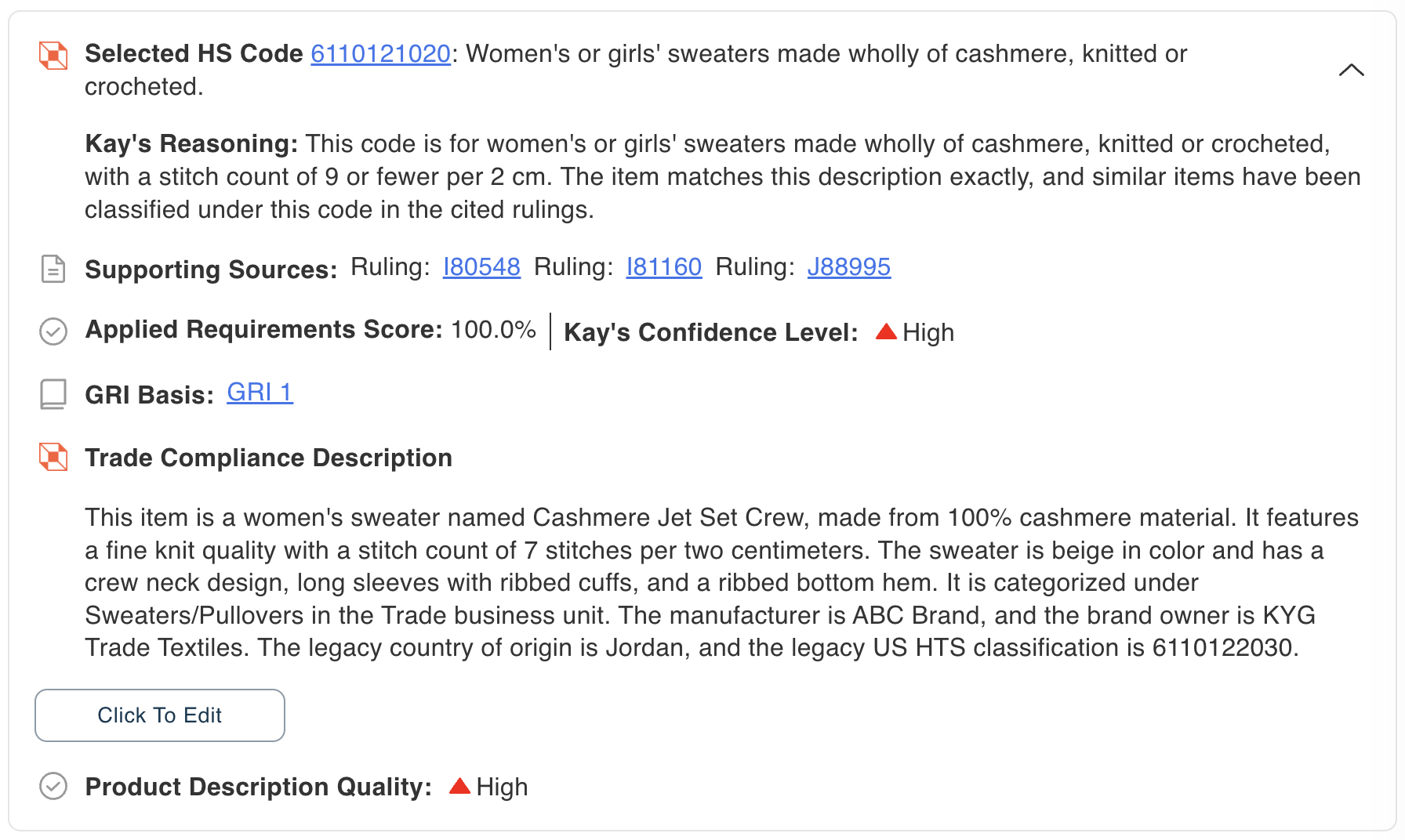Click the Supporting Sources document icon
This screenshot has height=840, width=1405.
[53, 269]
